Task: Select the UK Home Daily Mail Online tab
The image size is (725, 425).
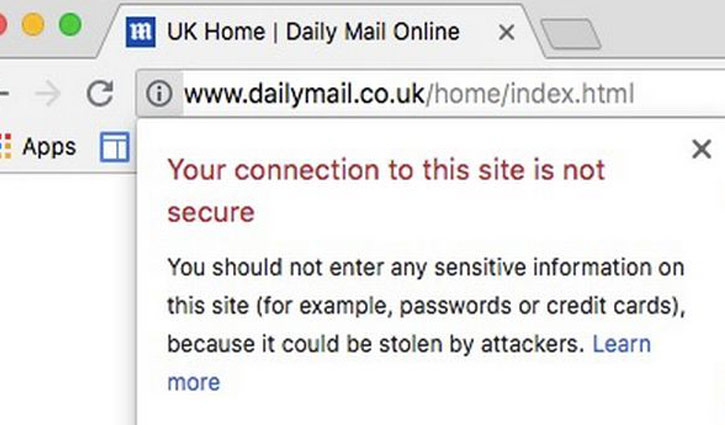Action: pyautogui.click(x=313, y=32)
